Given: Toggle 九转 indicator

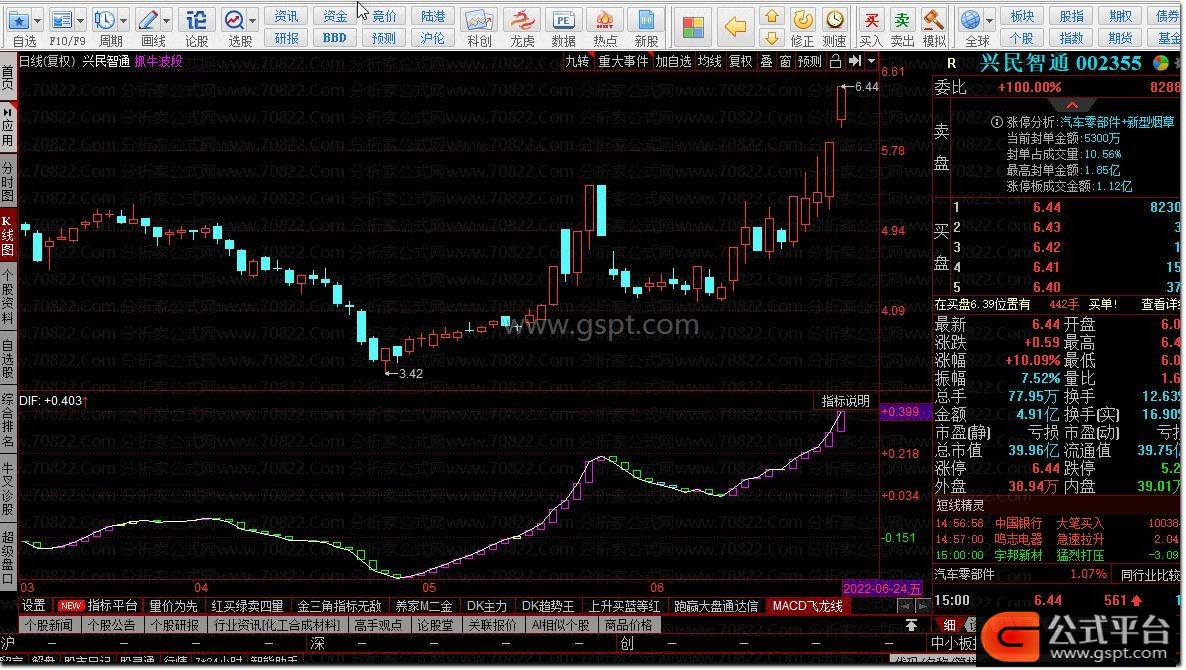Looking at the screenshot, I should click(x=577, y=61).
